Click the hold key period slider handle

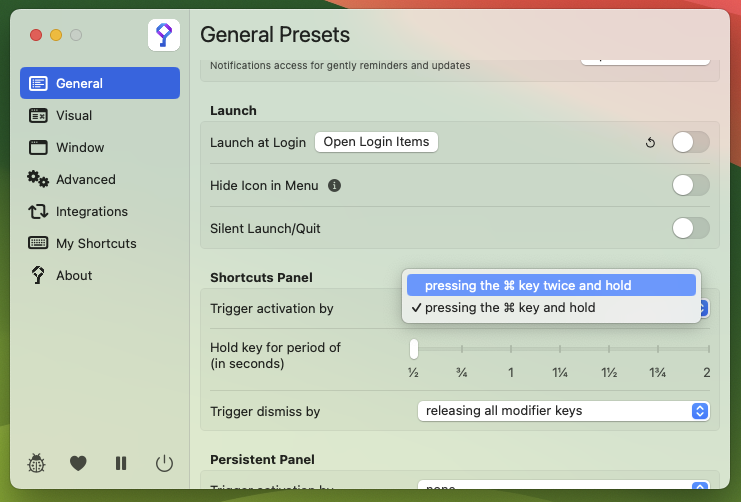(x=414, y=349)
